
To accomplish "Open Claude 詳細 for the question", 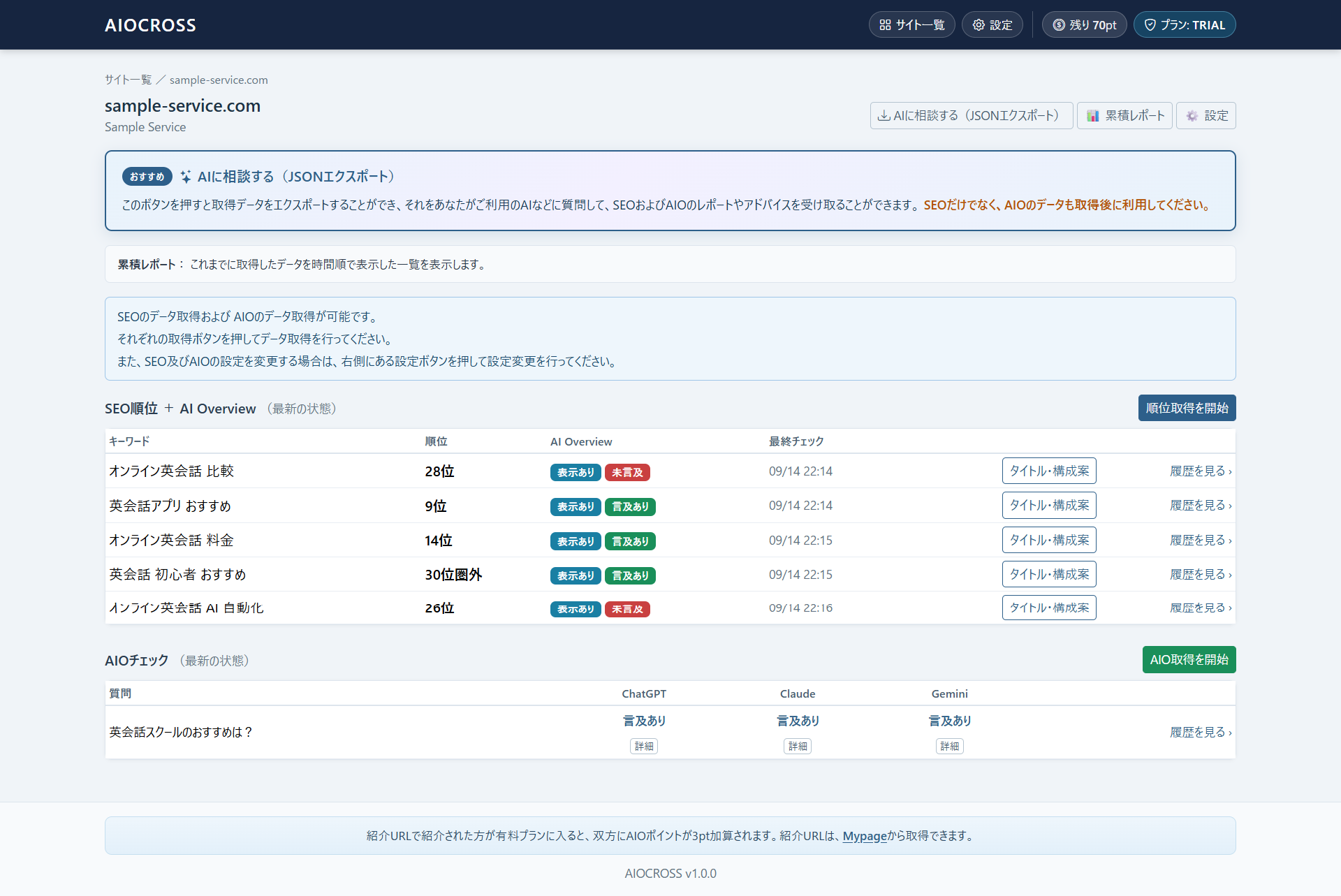I will pos(798,747).
